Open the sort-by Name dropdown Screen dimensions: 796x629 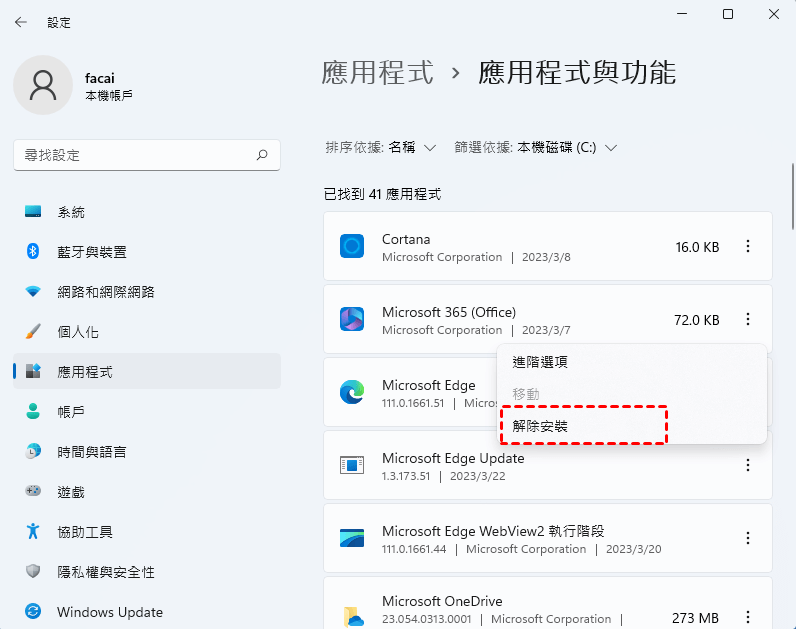[x=412, y=147]
